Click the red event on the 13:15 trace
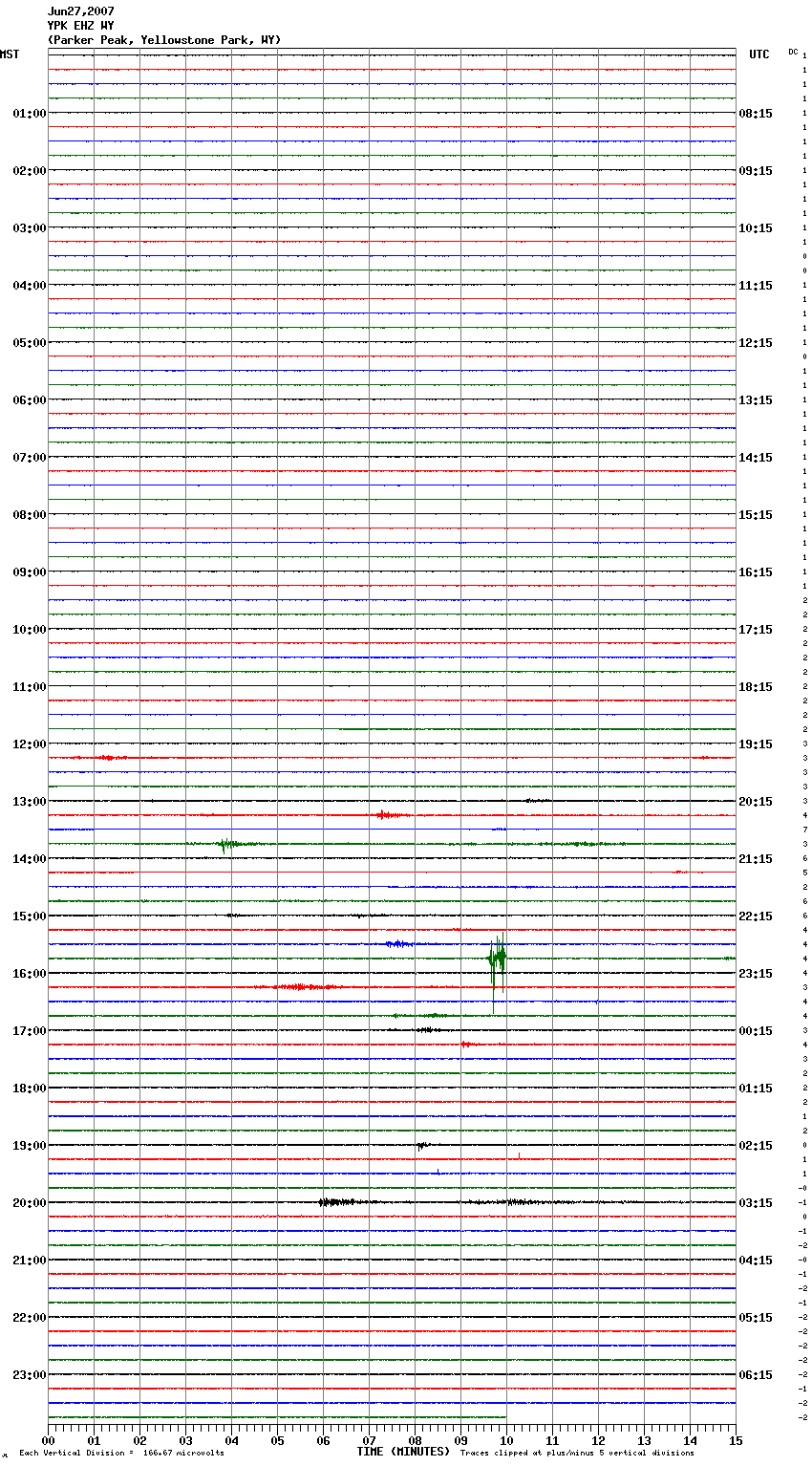This screenshot has width=812, height=1466. coord(392,815)
